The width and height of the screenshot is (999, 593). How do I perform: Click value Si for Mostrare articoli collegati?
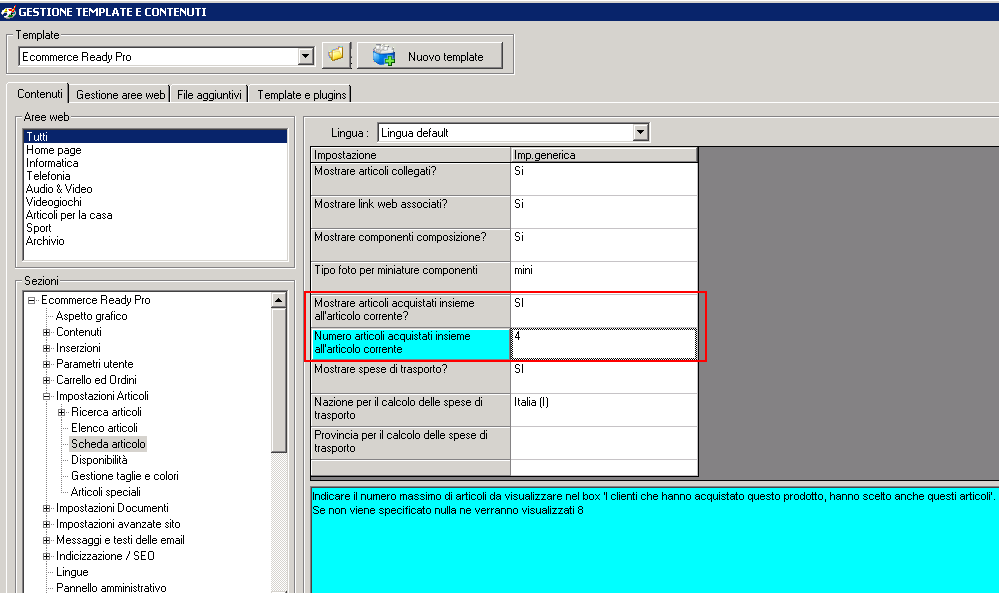[604, 178]
